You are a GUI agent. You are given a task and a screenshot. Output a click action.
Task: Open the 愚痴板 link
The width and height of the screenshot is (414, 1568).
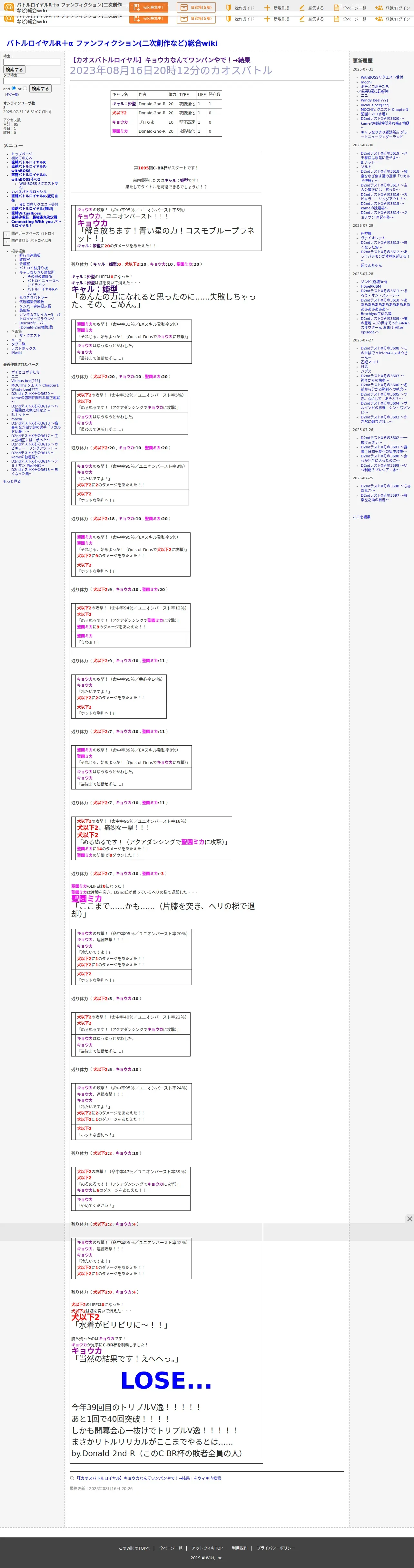[25, 311]
